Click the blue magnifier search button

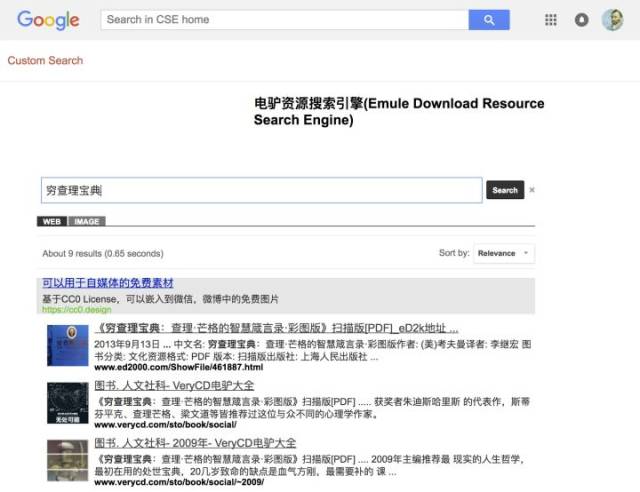pyautogui.click(x=489, y=20)
